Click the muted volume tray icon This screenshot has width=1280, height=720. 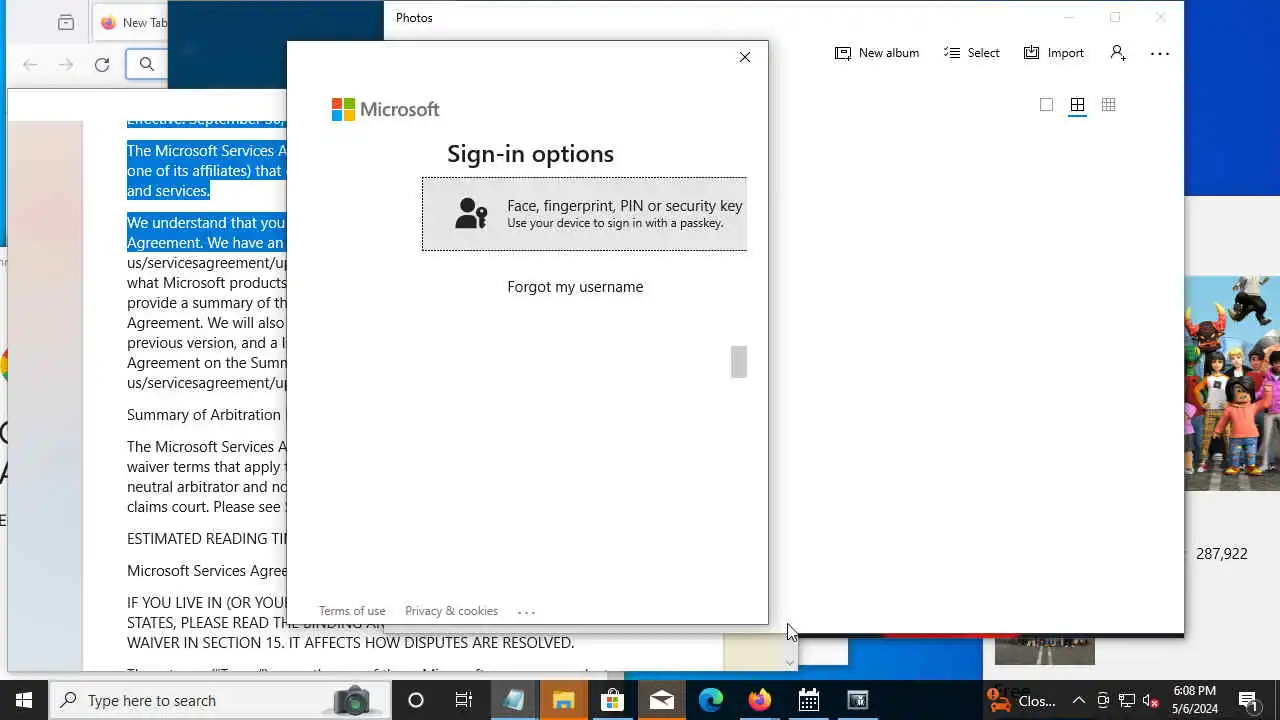coord(1150,700)
